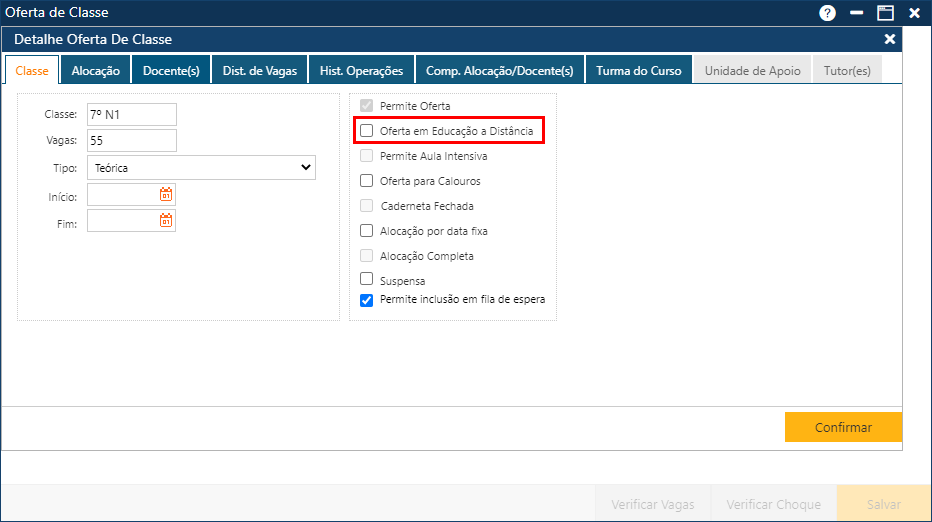Open the Fim date calendar picker
This screenshot has width=932, height=522.
[x=166, y=220]
